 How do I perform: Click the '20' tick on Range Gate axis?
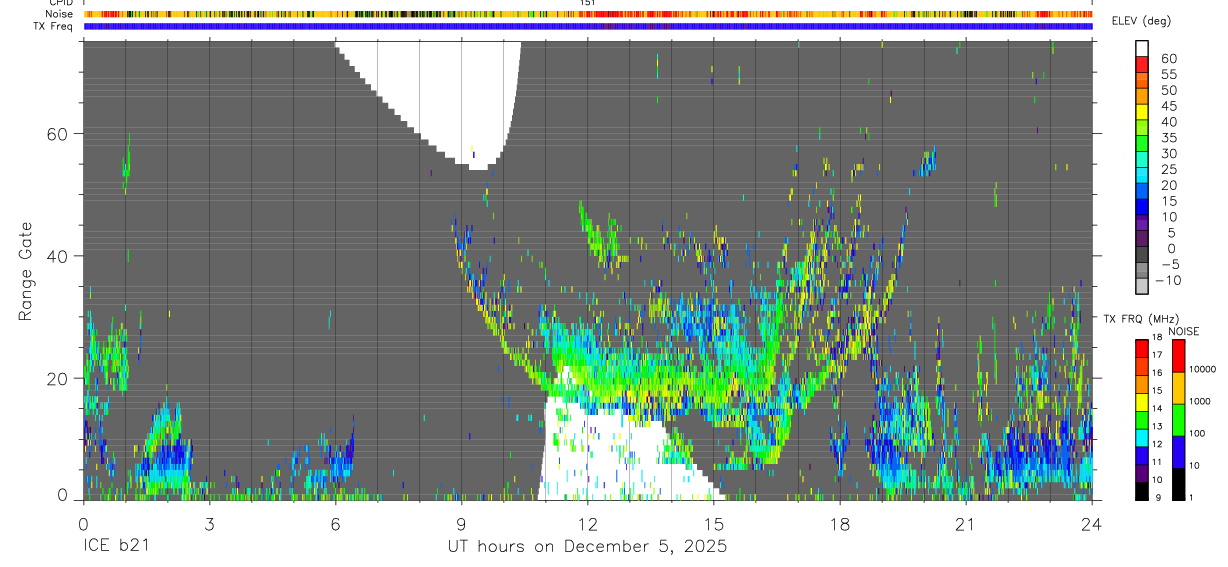click(x=58, y=378)
